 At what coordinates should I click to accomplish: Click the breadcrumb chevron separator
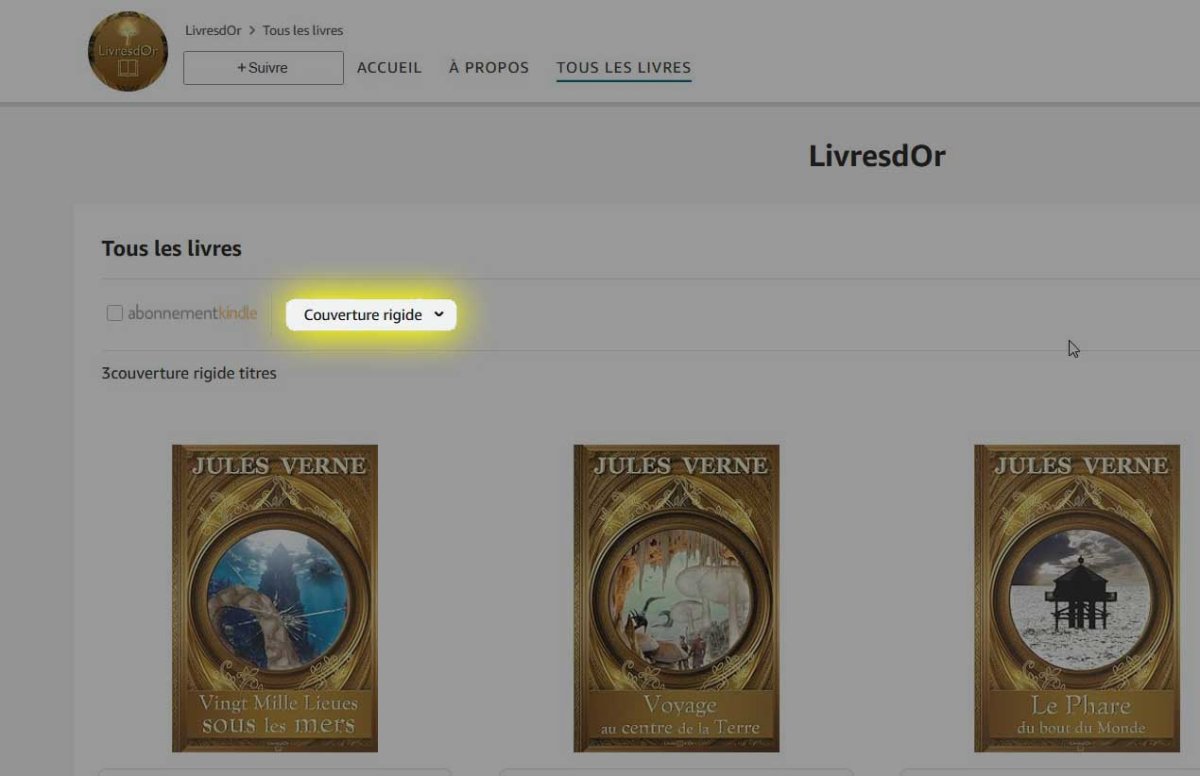252,31
